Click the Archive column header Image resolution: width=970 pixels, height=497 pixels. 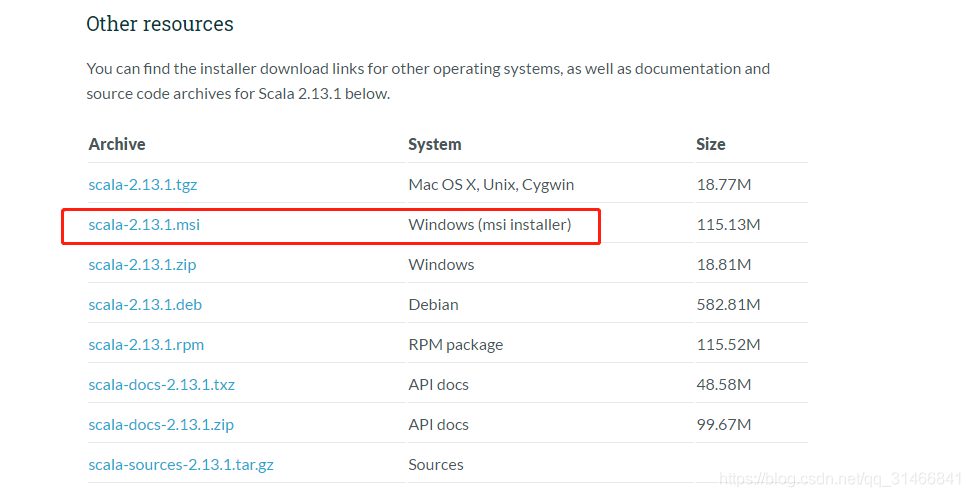click(117, 144)
